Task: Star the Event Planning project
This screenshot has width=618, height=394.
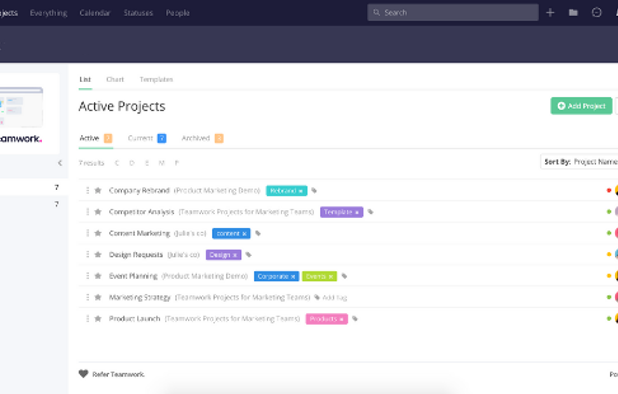Action: coord(98,276)
